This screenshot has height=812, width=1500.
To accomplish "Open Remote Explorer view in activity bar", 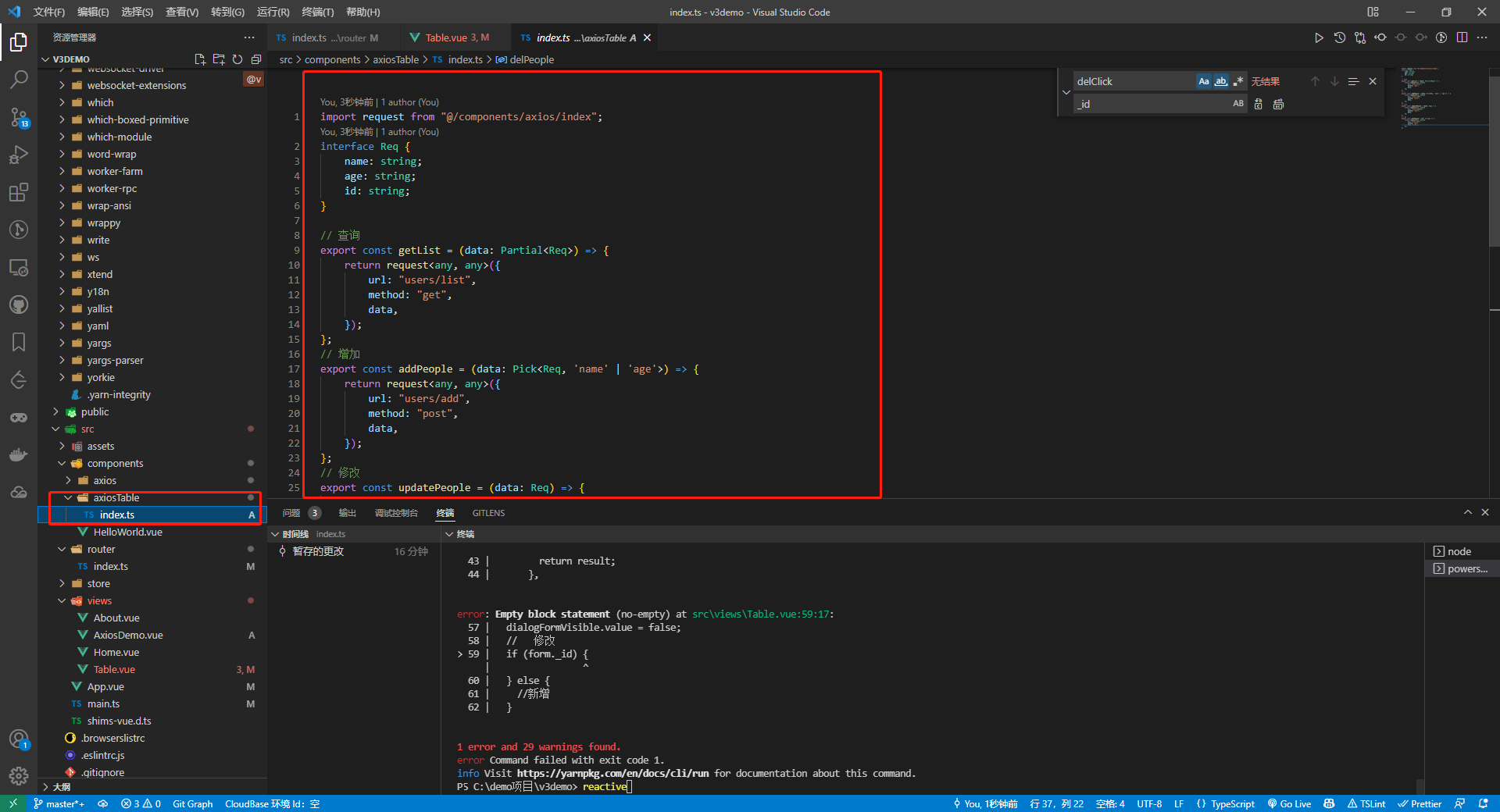I will pyautogui.click(x=19, y=268).
